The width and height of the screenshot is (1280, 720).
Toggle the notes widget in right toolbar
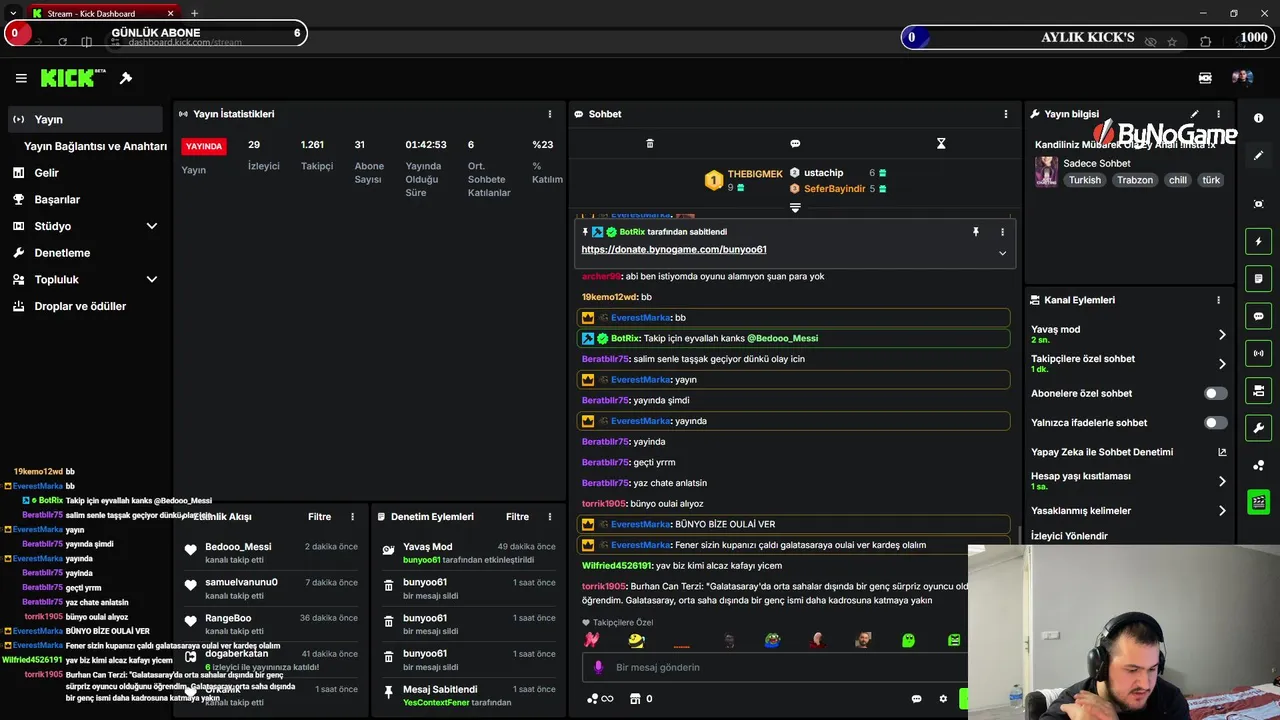[x=1258, y=278]
